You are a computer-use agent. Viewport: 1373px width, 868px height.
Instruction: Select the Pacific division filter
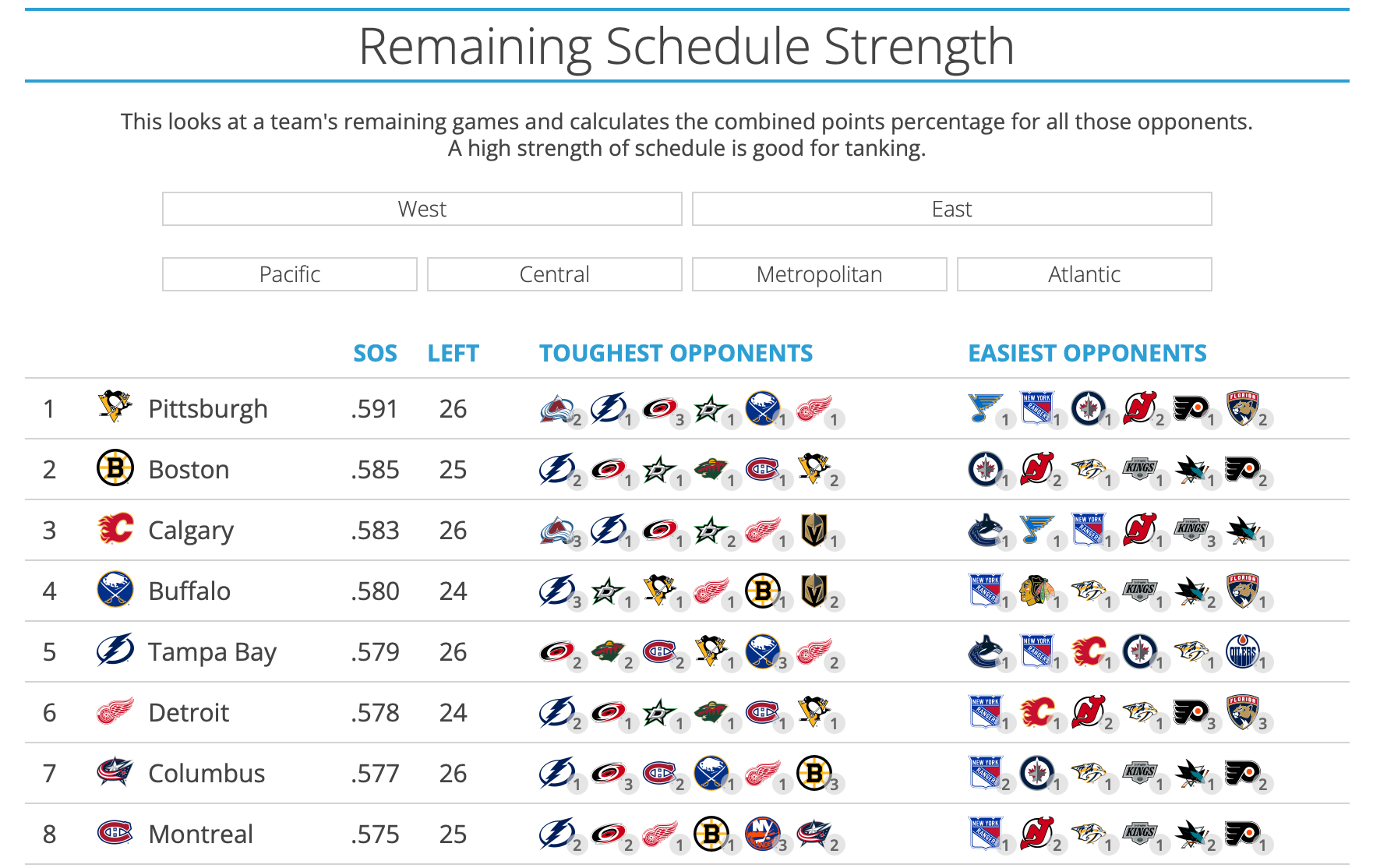[289, 274]
